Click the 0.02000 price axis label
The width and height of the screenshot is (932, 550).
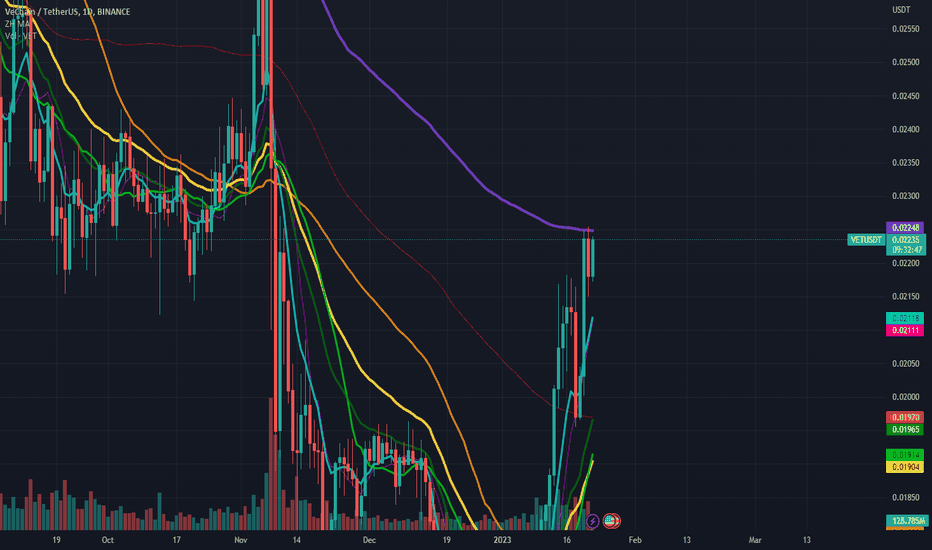[x=905, y=397]
